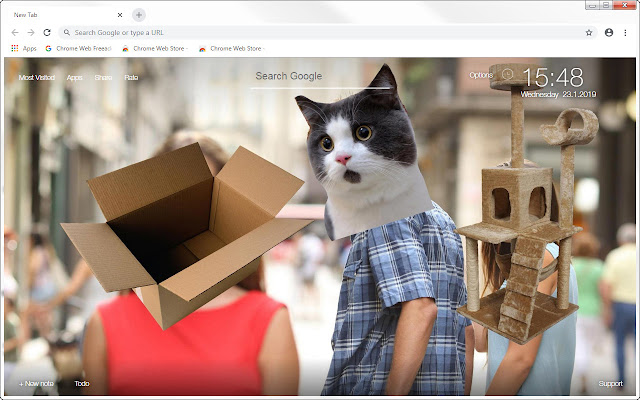640x400 pixels.
Task: Open a new tab with the plus button
Action: pyautogui.click(x=139, y=15)
